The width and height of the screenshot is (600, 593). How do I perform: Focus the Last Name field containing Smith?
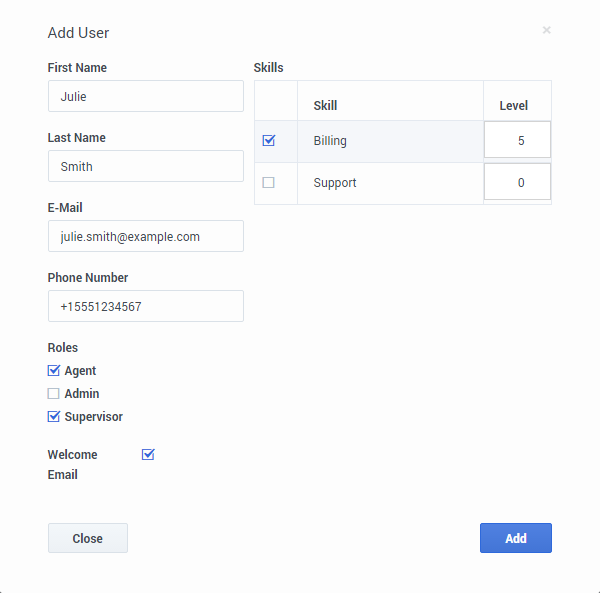click(146, 167)
